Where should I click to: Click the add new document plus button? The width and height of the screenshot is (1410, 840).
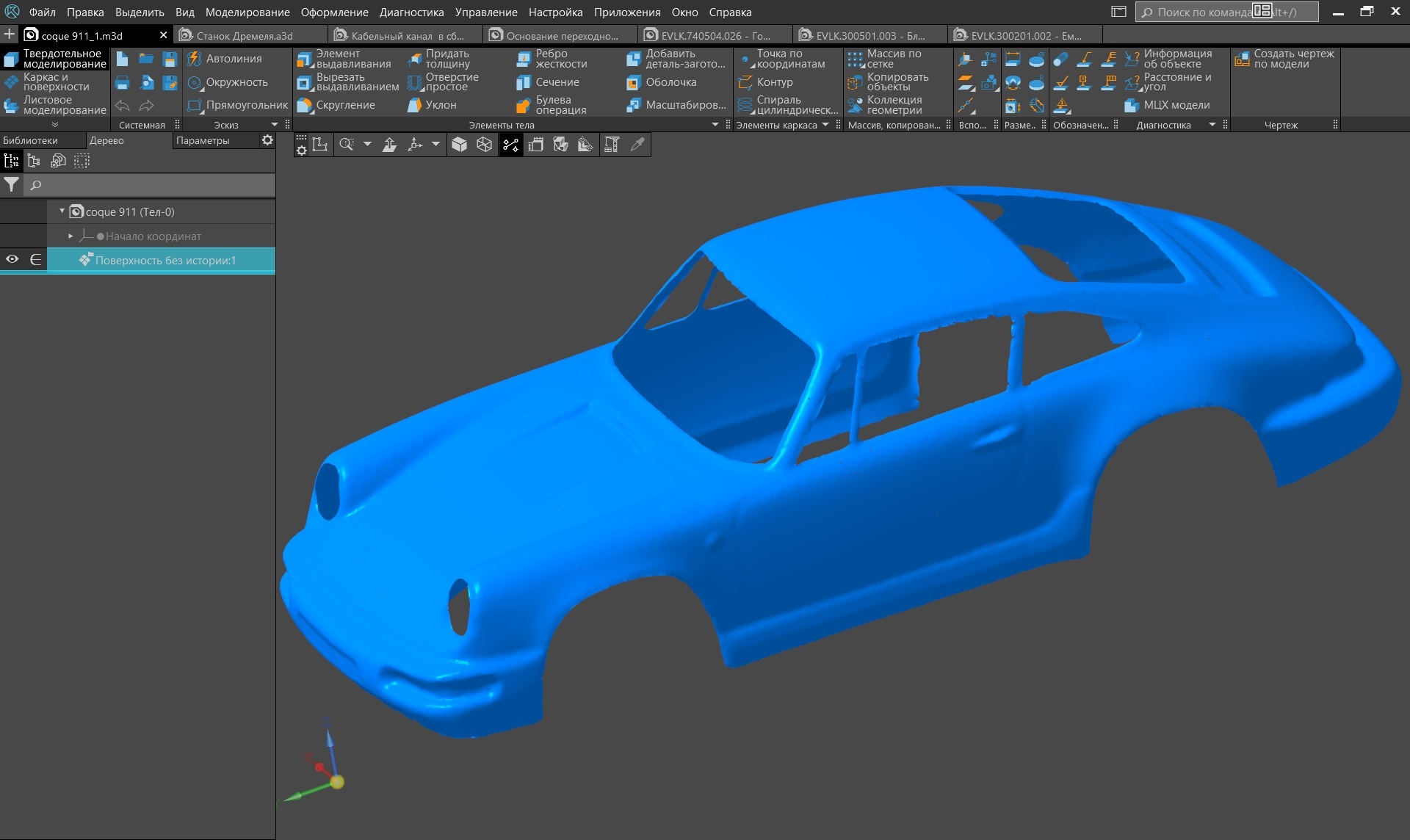point(9,35)
